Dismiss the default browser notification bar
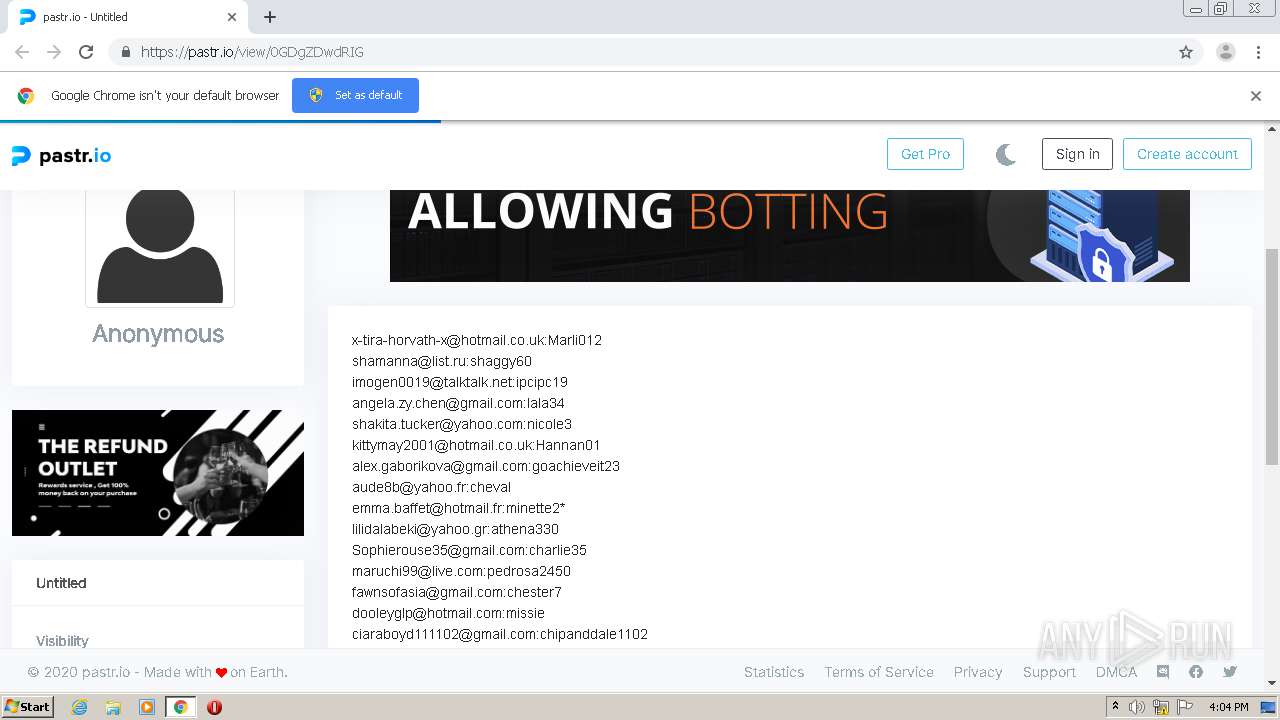This screenshot has height=720, width=1280. (1256, 96)
